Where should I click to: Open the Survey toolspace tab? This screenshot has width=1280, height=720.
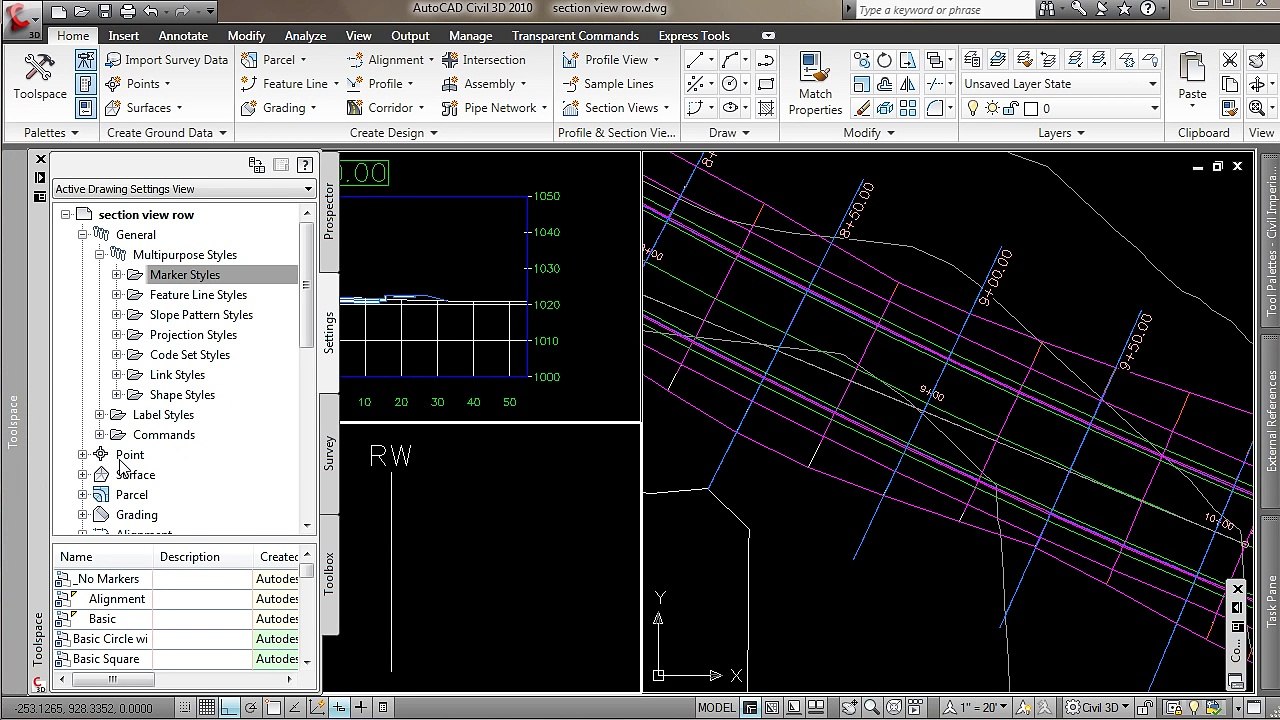pyautogui.click(x=329, y=452)
